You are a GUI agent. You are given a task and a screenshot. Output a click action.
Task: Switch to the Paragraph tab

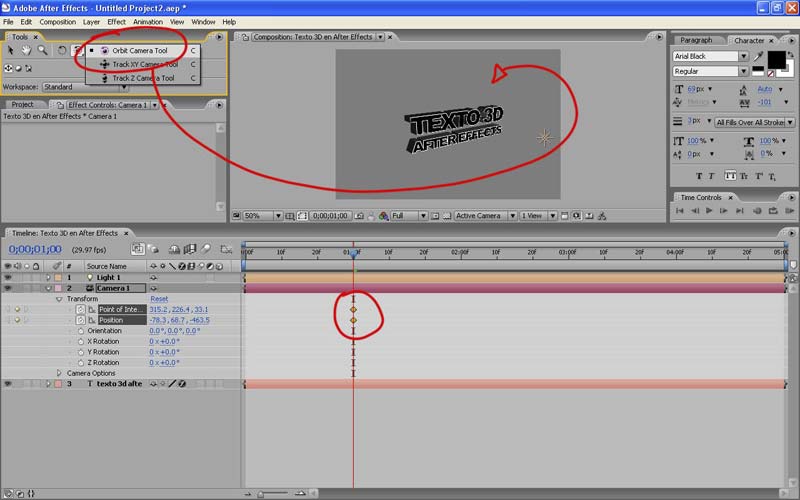click(696, 40)
